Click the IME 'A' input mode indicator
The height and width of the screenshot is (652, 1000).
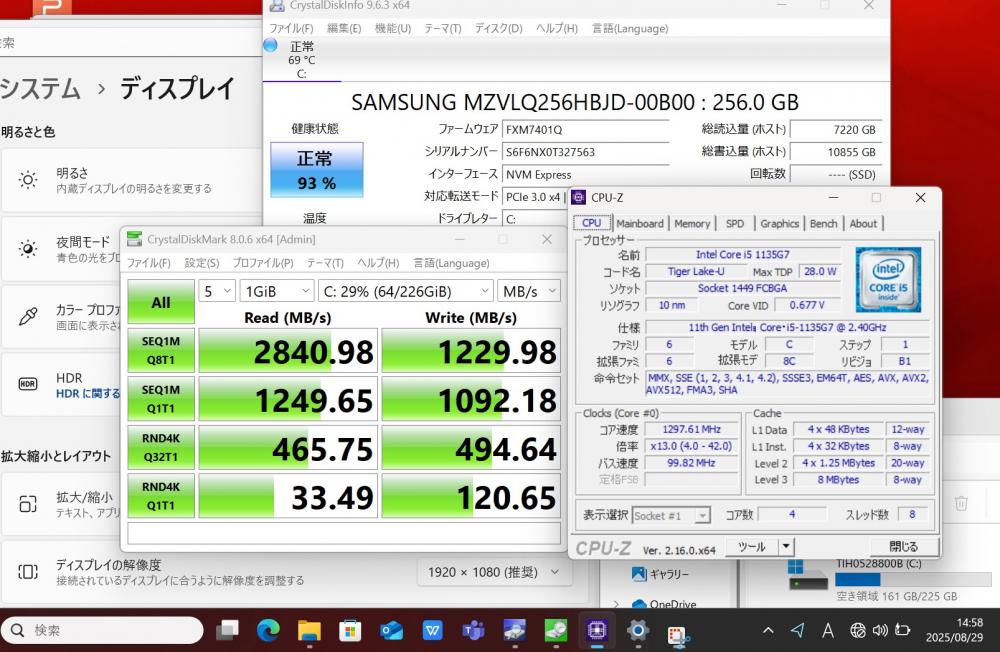pos(828,630)
